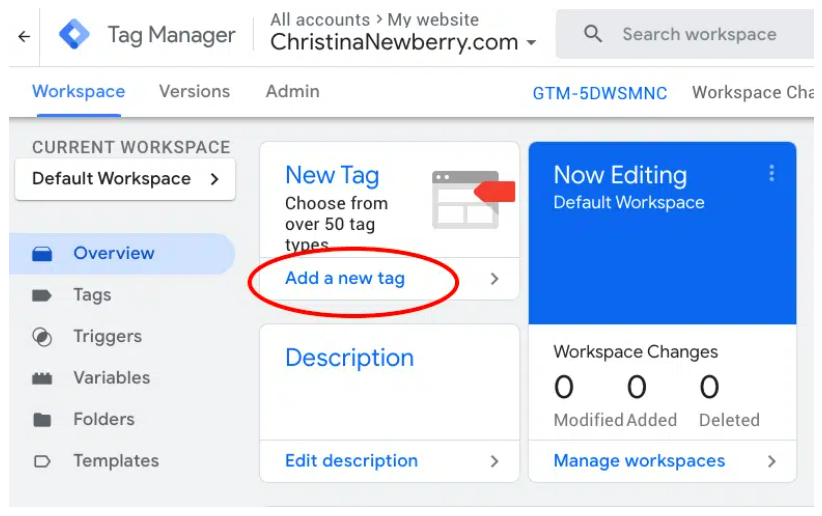Click the My website breadcrumb text
Screen dimensions: 822x516
tap(433, 20)
